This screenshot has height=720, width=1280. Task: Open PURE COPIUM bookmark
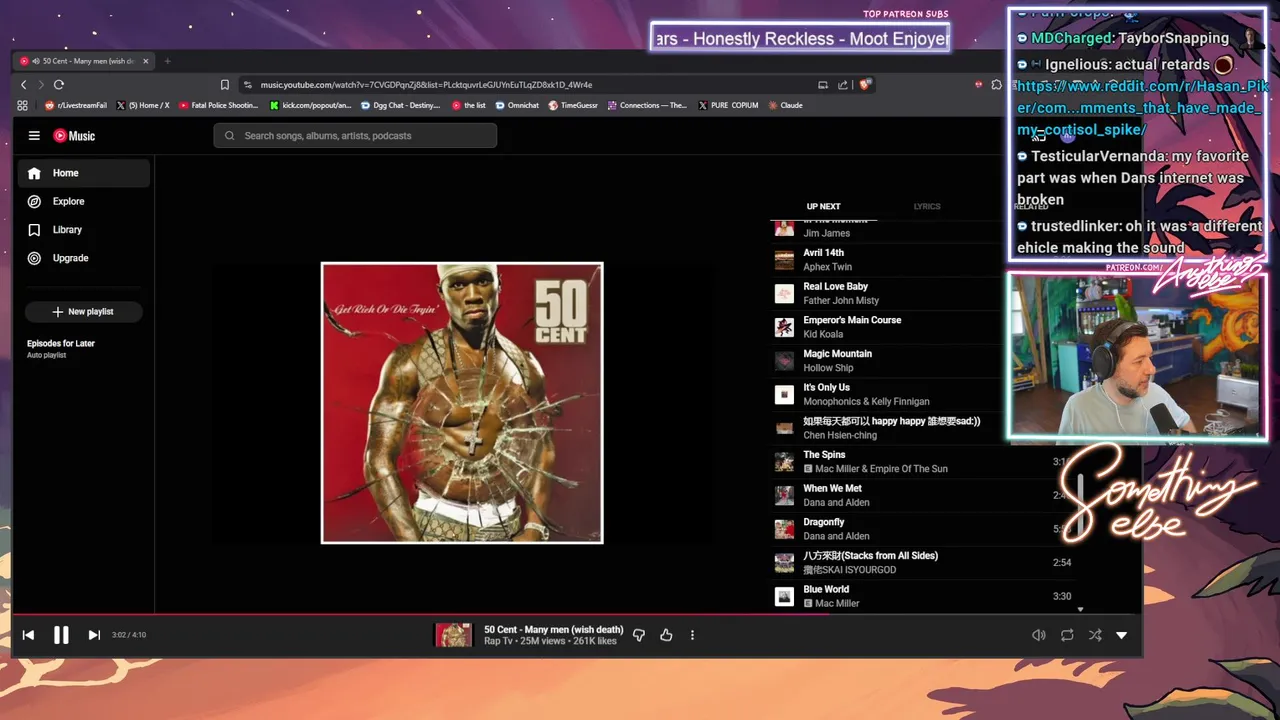(728, 105)
